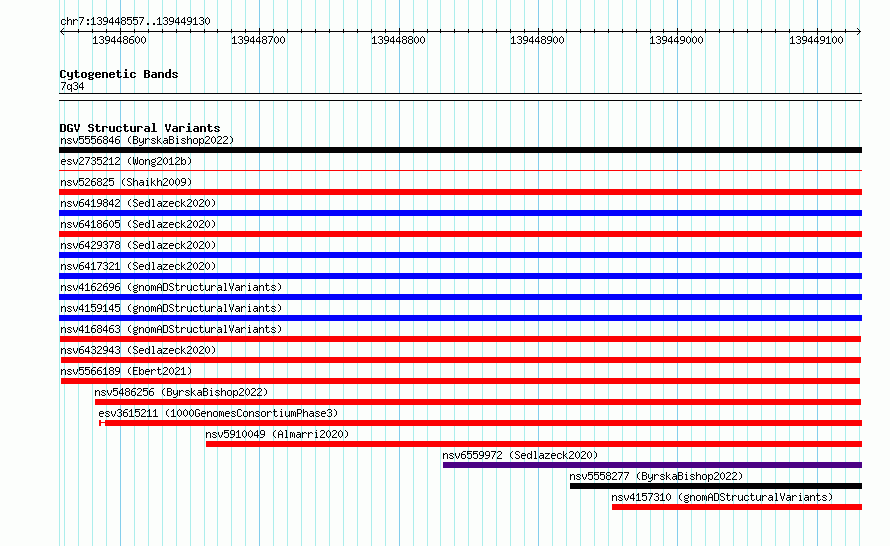This screenshot has width=890, height=546.
Task: Select the red bar under nsv4168463
Action: [460, 339]
